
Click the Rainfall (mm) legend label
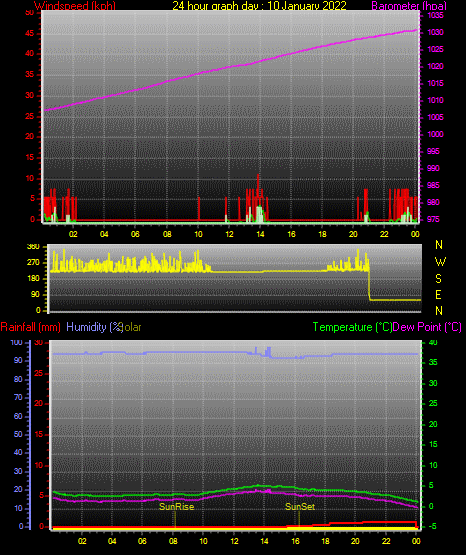click(30, 327)
